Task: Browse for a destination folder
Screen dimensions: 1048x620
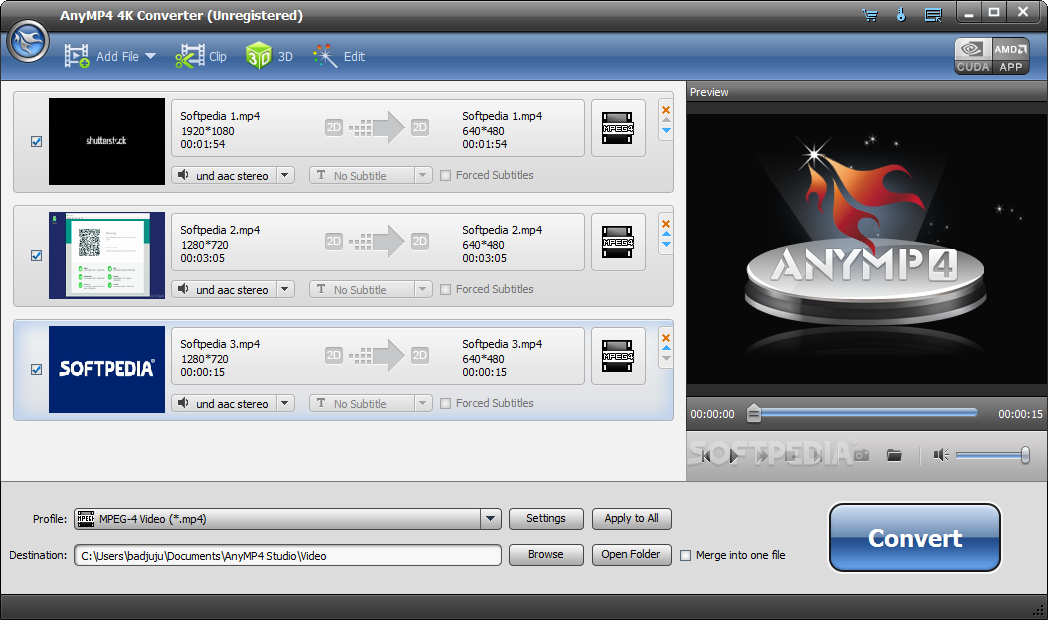Action: click(546, 555)
